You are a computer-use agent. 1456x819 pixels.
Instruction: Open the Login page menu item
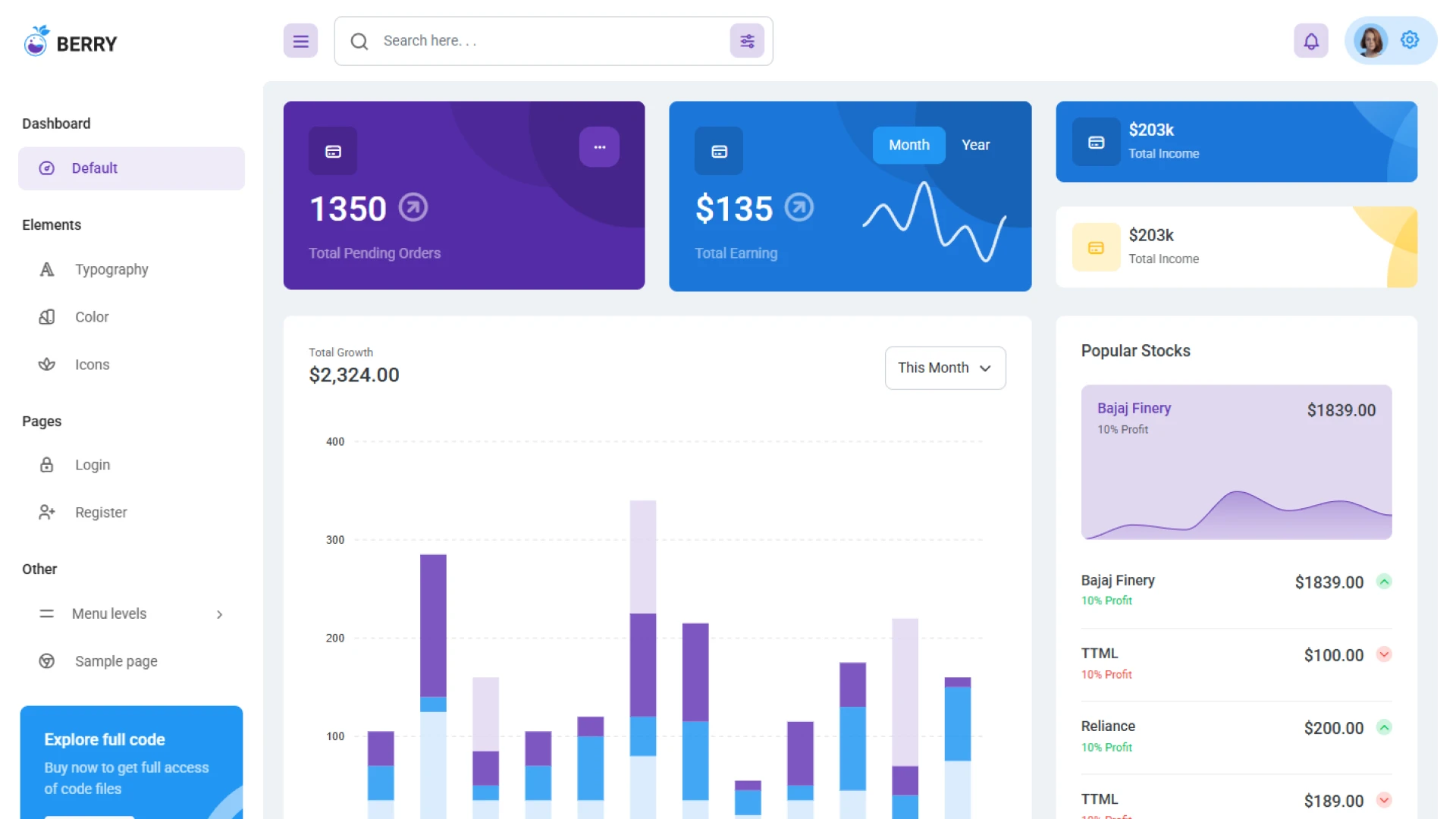pyautogui.click(x=131, y=465)
